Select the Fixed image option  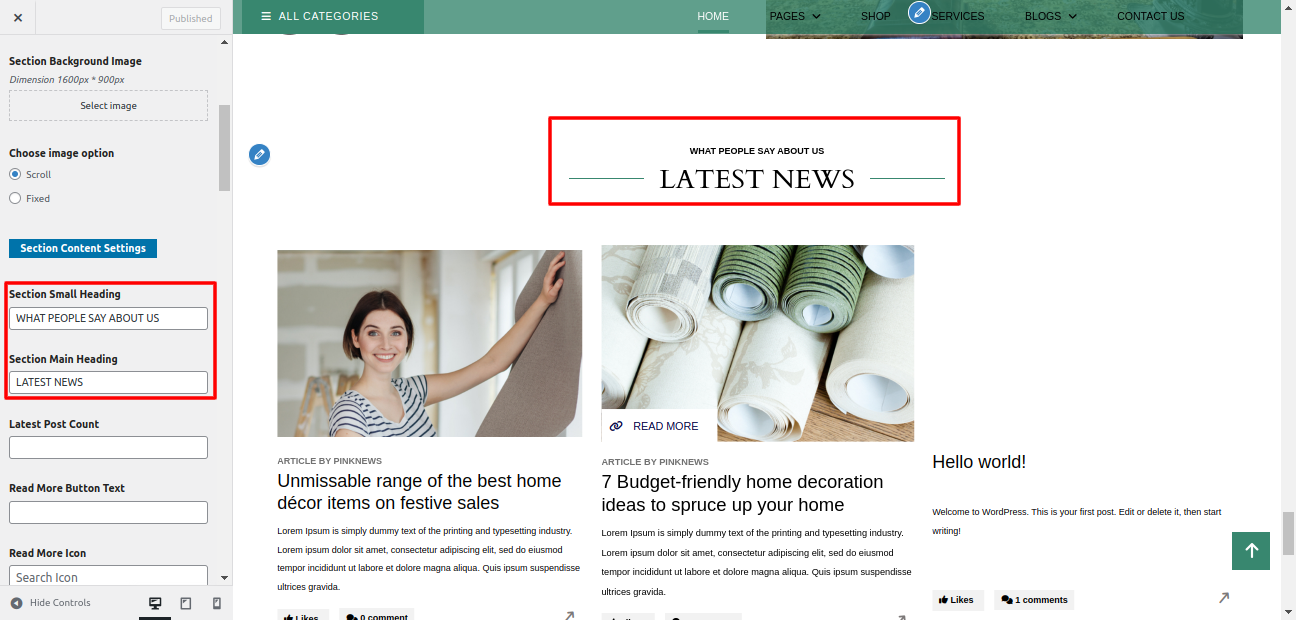pos(15,198)
